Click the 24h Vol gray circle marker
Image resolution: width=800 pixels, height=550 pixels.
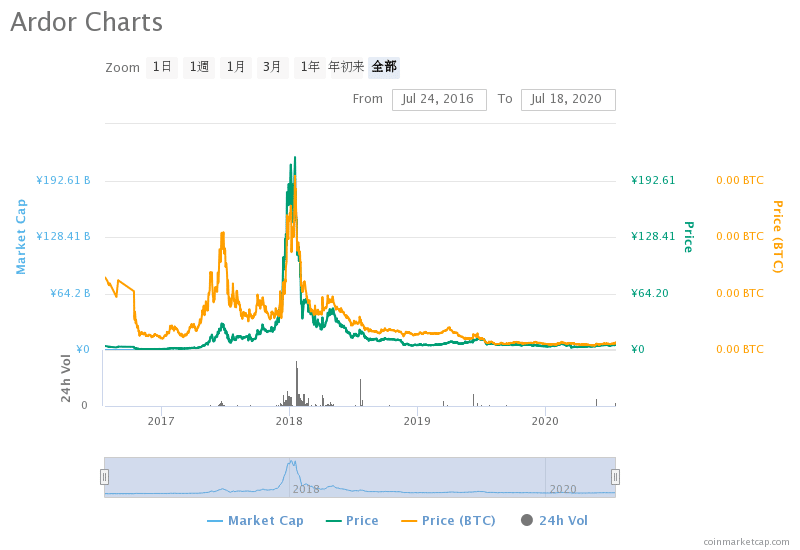coord(527,520)
